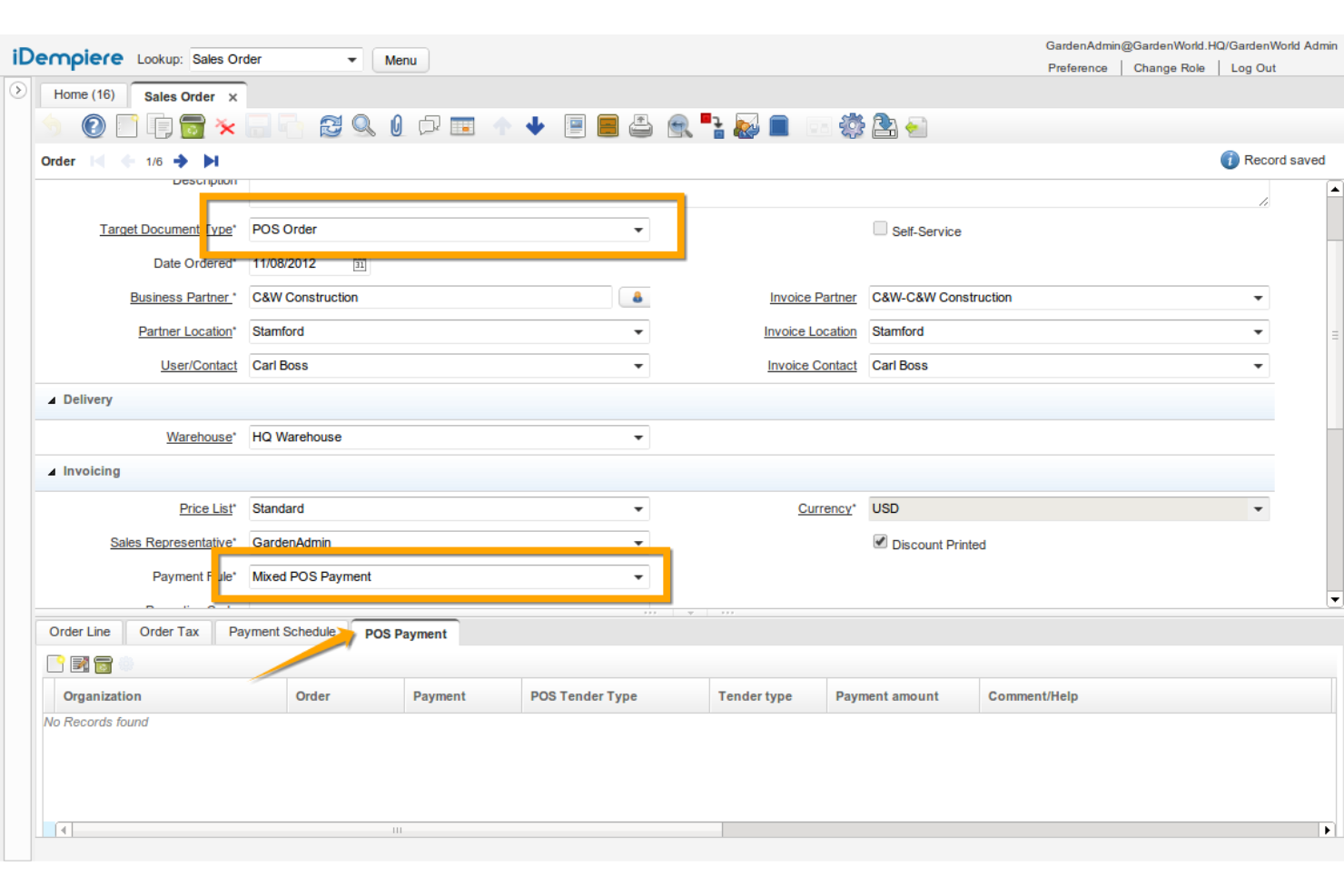
Task: Open the Invoice Partner dropdown
Action: 1258,298
